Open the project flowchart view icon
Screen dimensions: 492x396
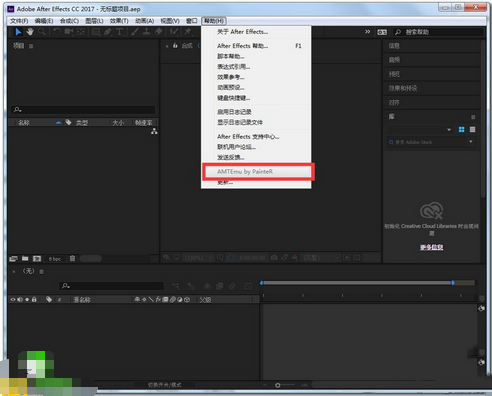[x=154, y=132]
